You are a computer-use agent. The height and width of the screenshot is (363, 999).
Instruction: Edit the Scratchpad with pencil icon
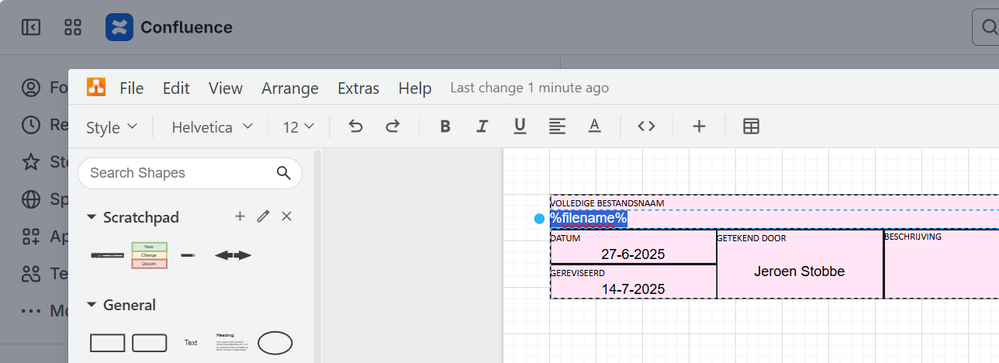click(263, 217)
